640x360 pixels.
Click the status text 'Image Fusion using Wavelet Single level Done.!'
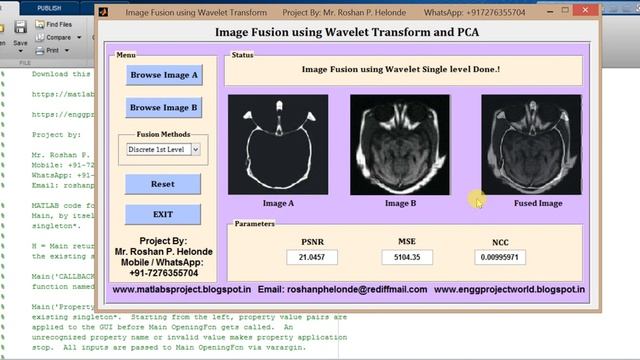pyautogui.click(x=400, y=69)
